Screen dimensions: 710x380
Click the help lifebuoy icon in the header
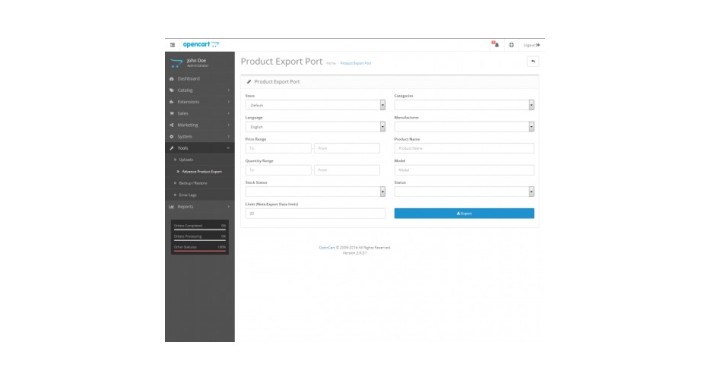pyautogui.click(x=511, y=45)
